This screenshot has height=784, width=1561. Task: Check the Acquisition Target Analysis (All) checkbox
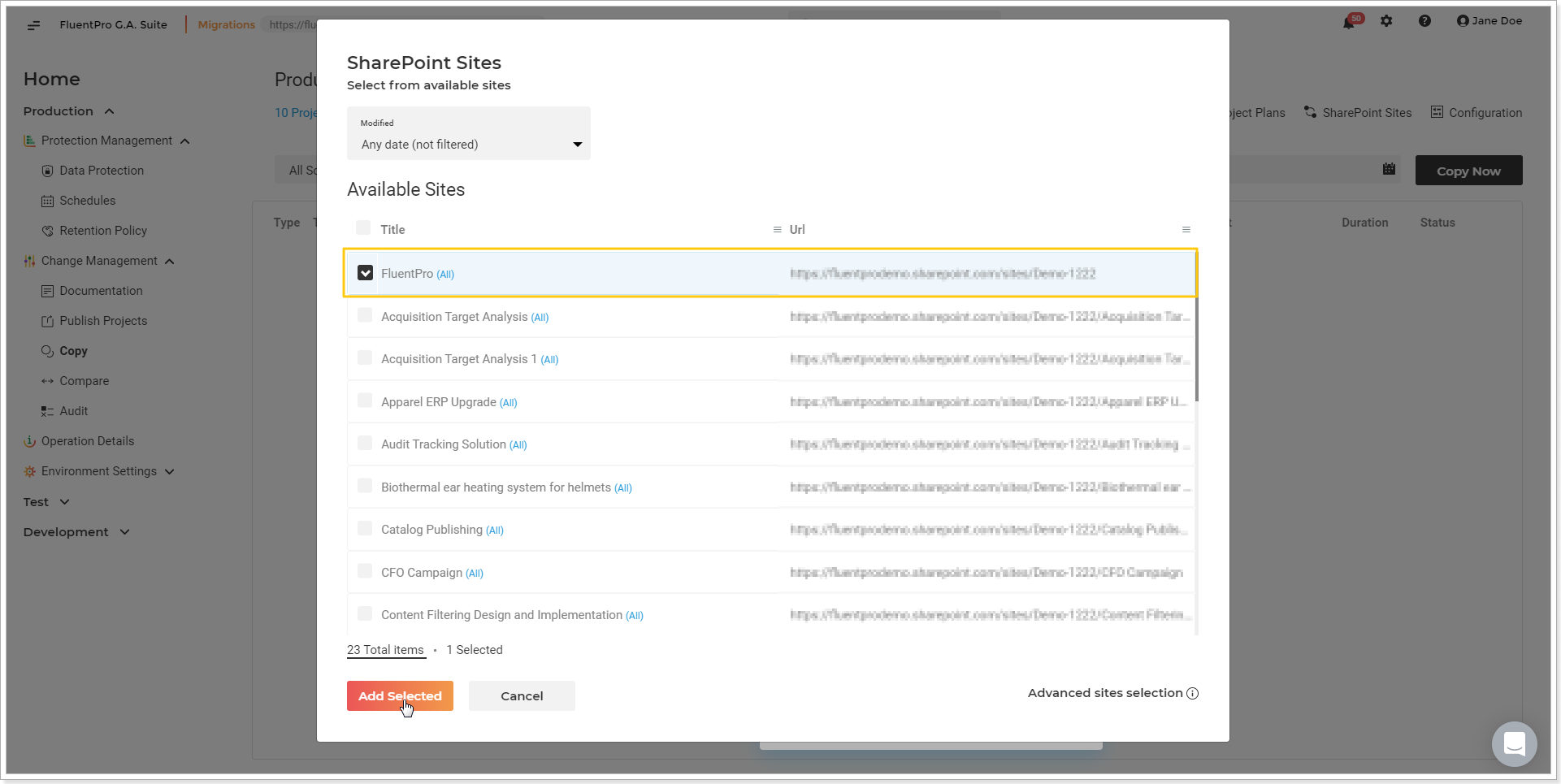[365, 315]
